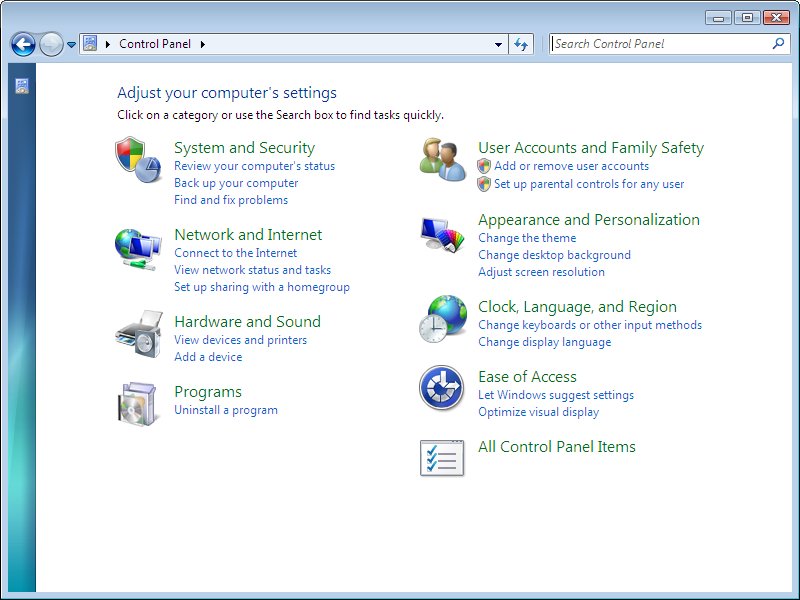Open All Control Panel Items heading

tap(557, 447)
